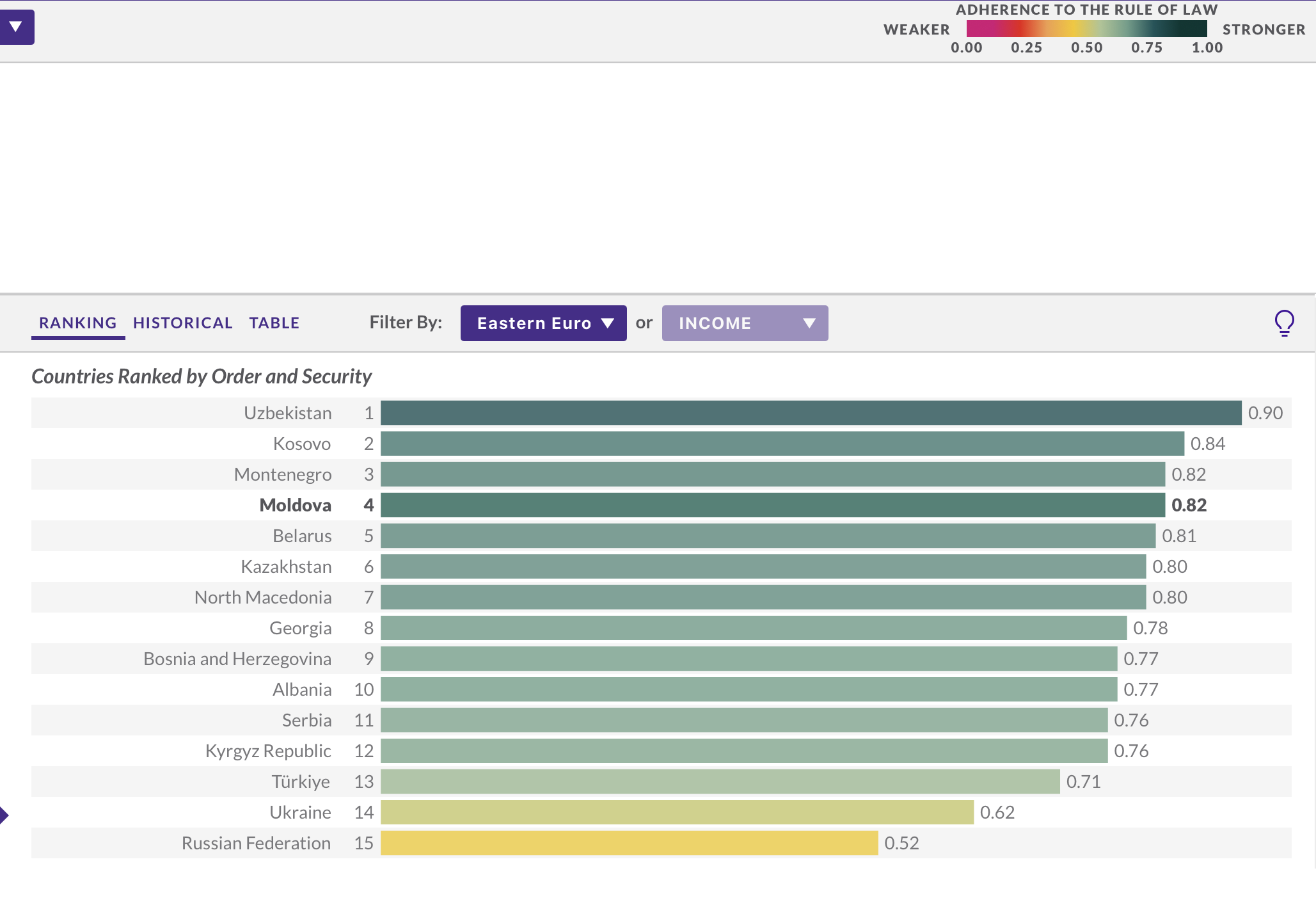Select the Moldova row label
1316x898 pixels.
point(295,505)
